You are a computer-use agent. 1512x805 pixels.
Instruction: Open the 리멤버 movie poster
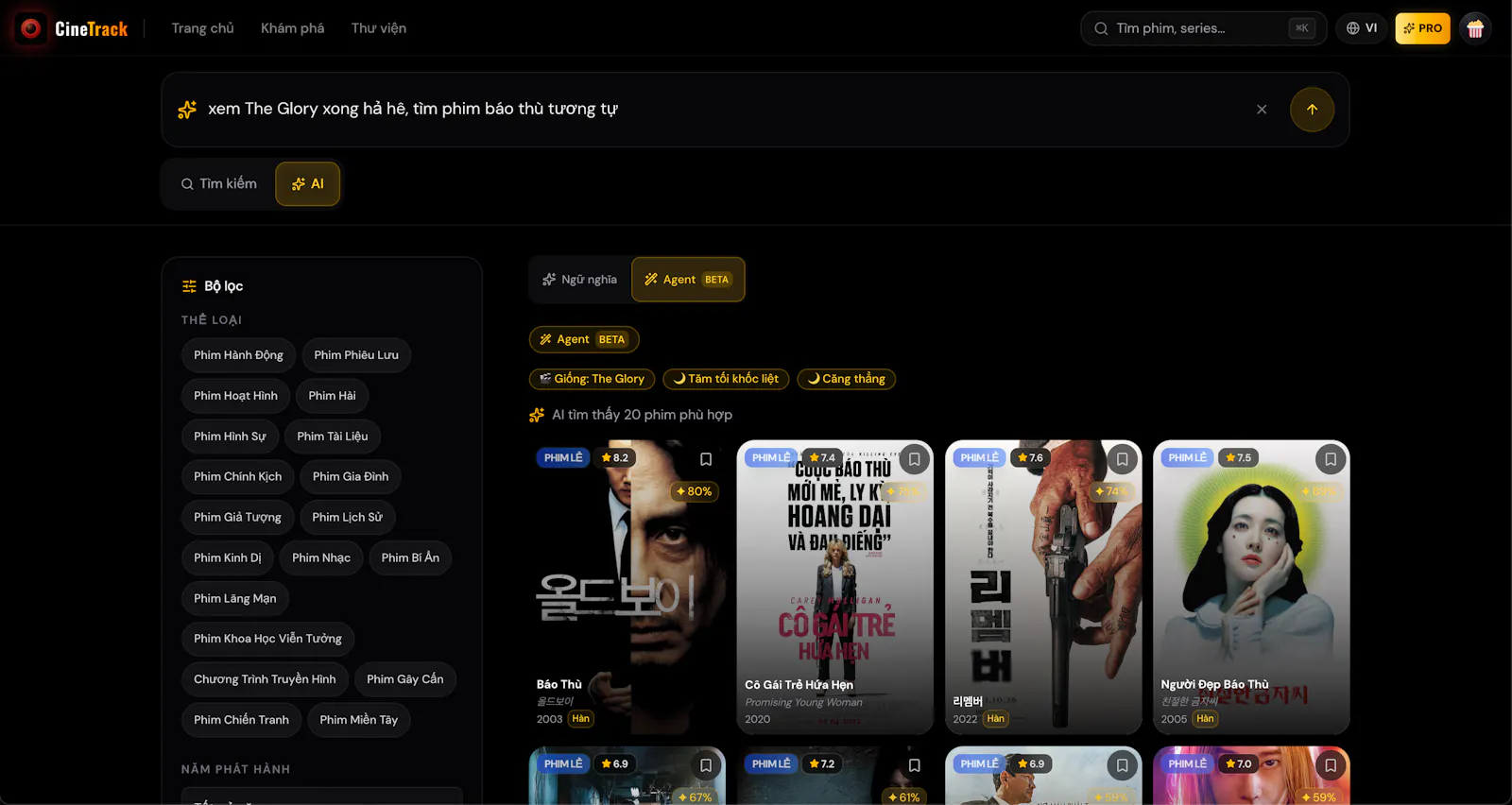coord(1043,587)
